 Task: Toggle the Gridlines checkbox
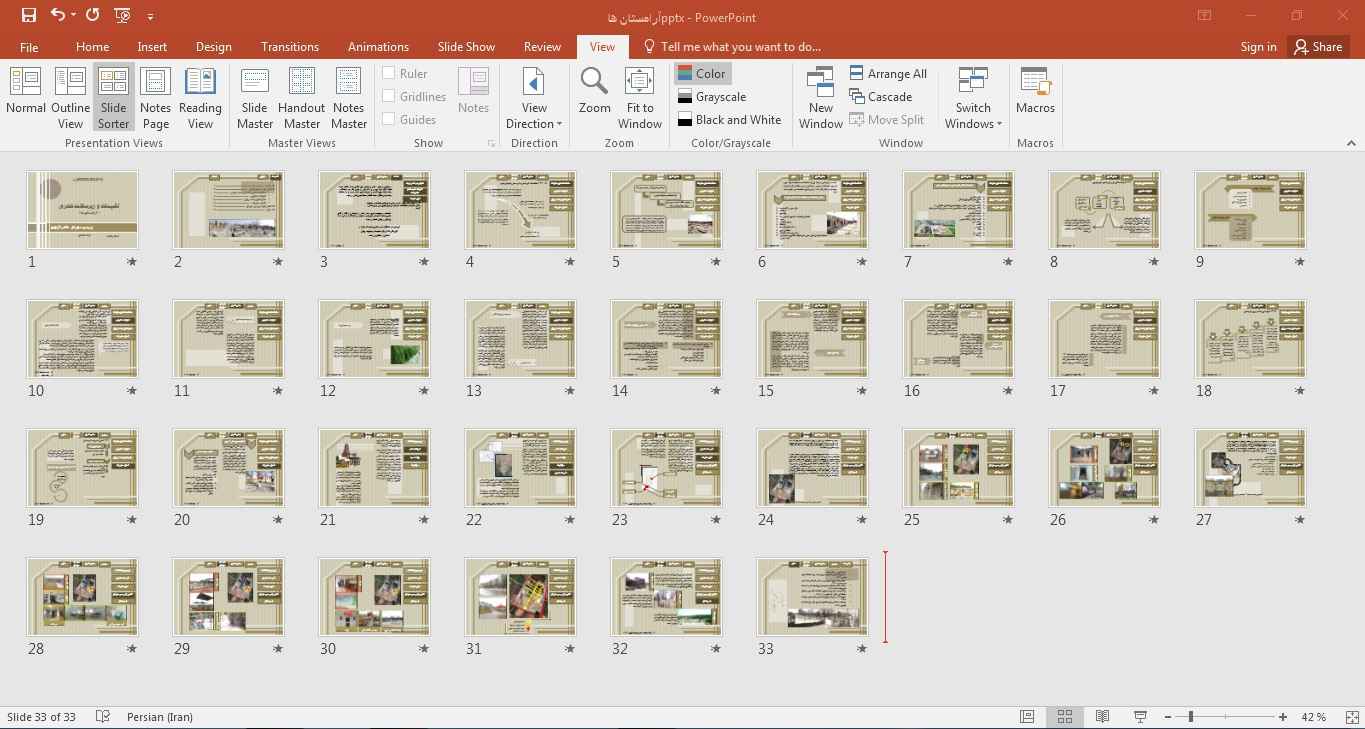click(x=389, y=96)
